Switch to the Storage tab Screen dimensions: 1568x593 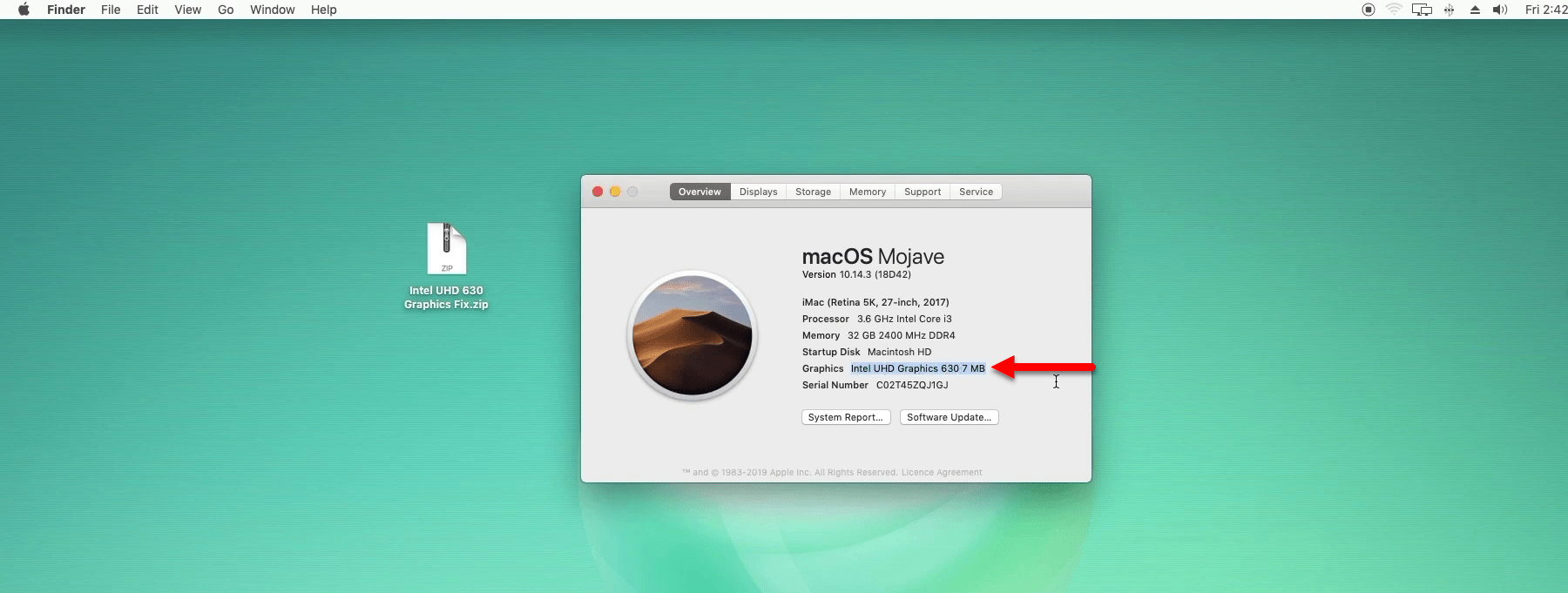(813, 192)
